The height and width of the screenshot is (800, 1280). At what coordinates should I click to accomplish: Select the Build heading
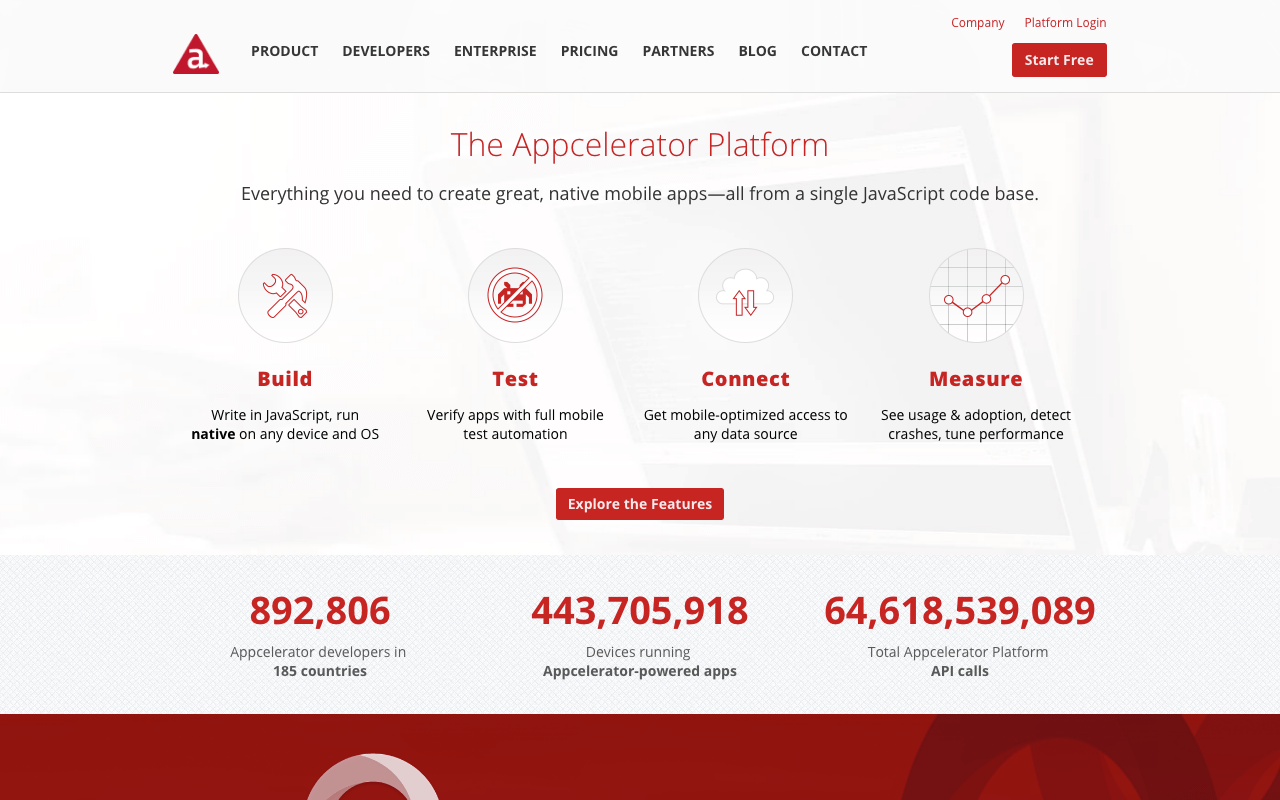tap(285, 379)
